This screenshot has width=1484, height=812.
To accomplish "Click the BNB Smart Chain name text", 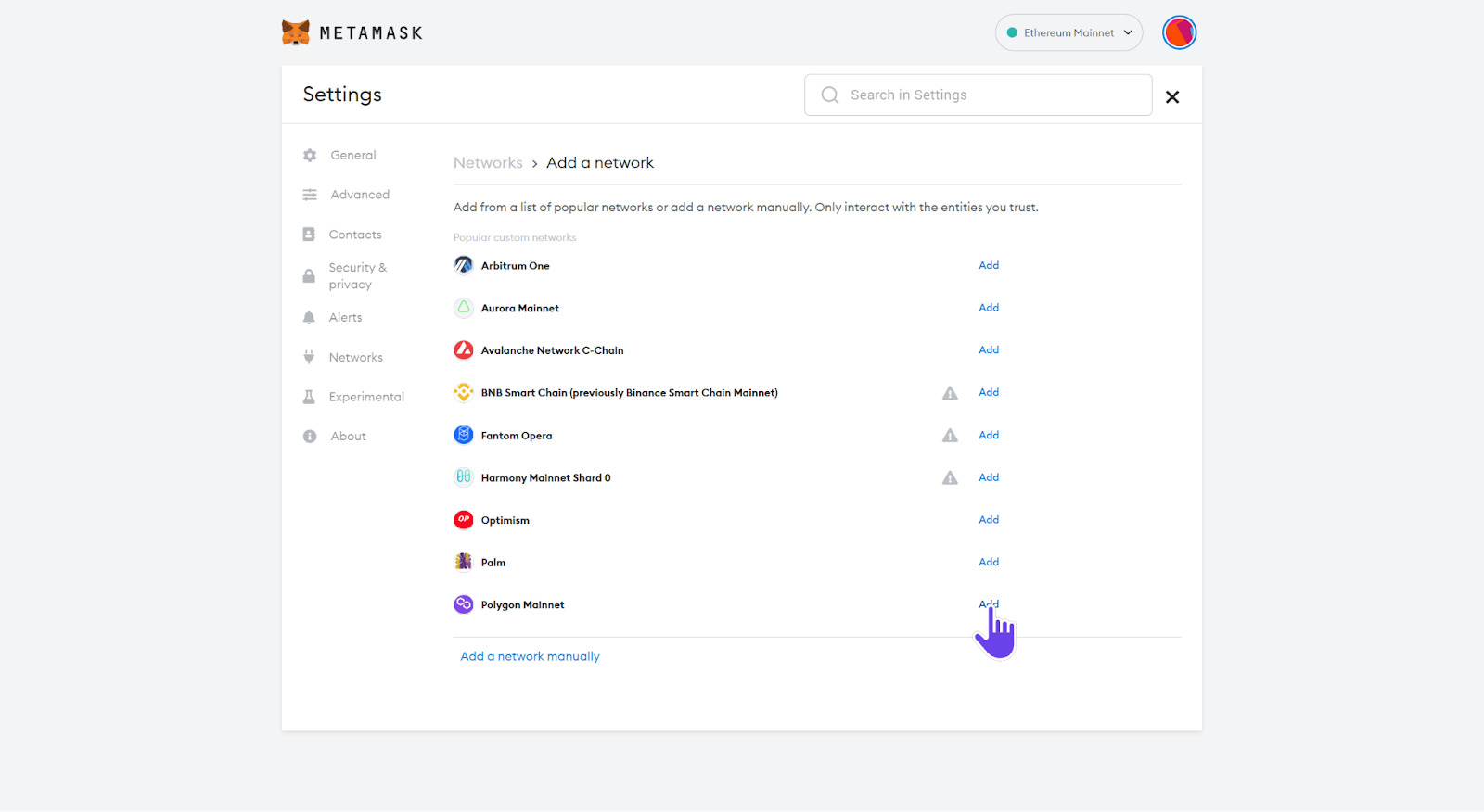I will point(629,393).
